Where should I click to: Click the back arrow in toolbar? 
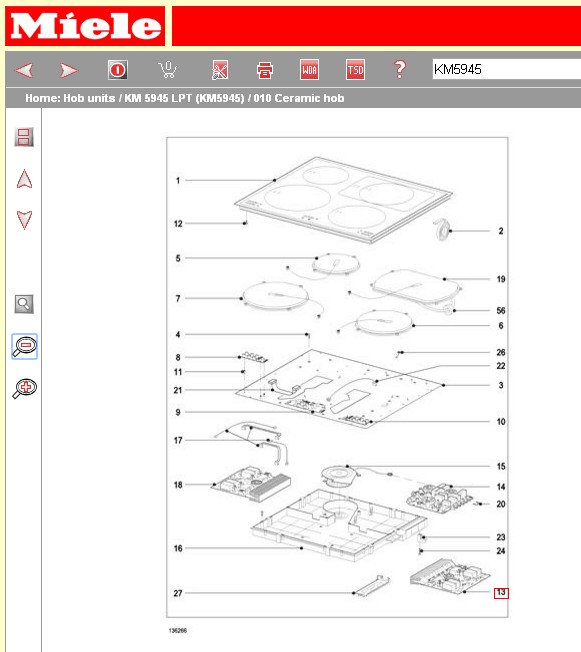pos(24,70)
